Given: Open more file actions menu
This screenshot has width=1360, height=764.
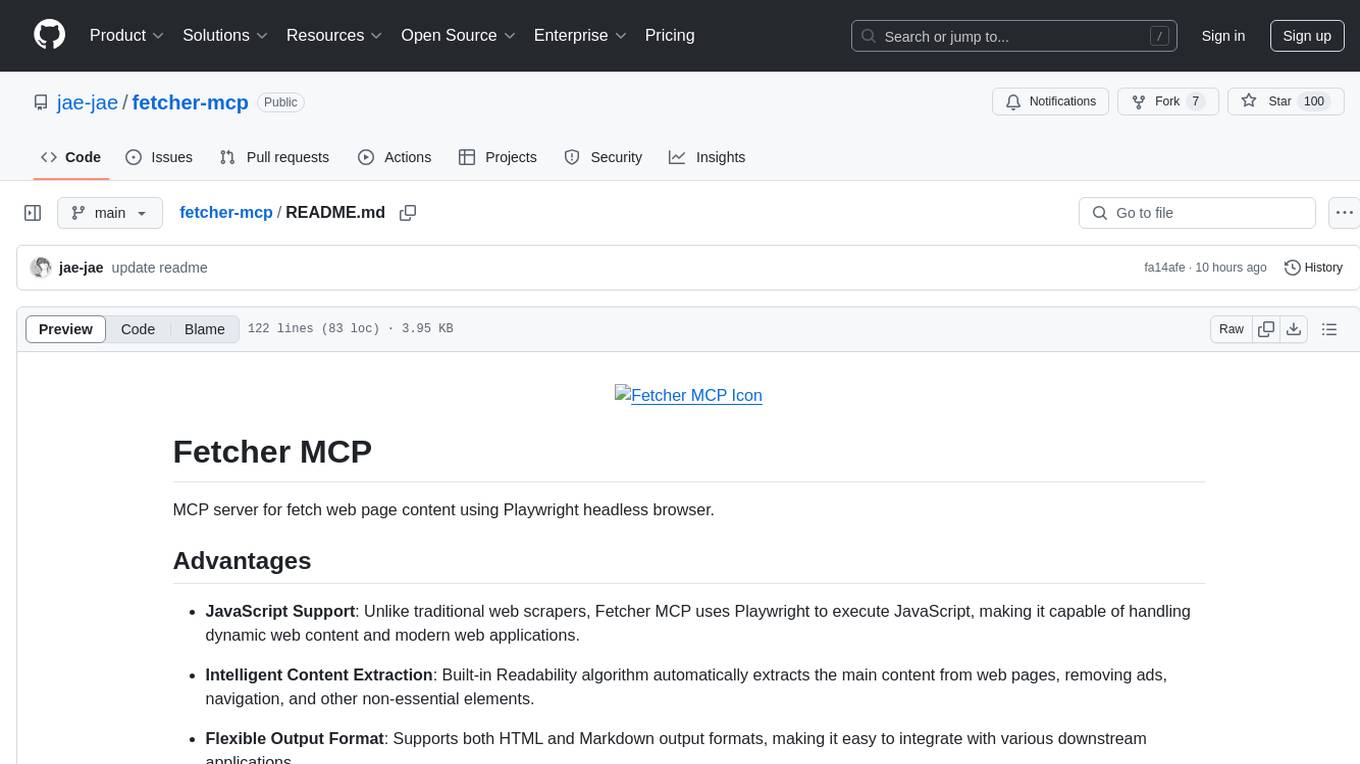Looking at the screenshot, I should (x=1344, y=213).
